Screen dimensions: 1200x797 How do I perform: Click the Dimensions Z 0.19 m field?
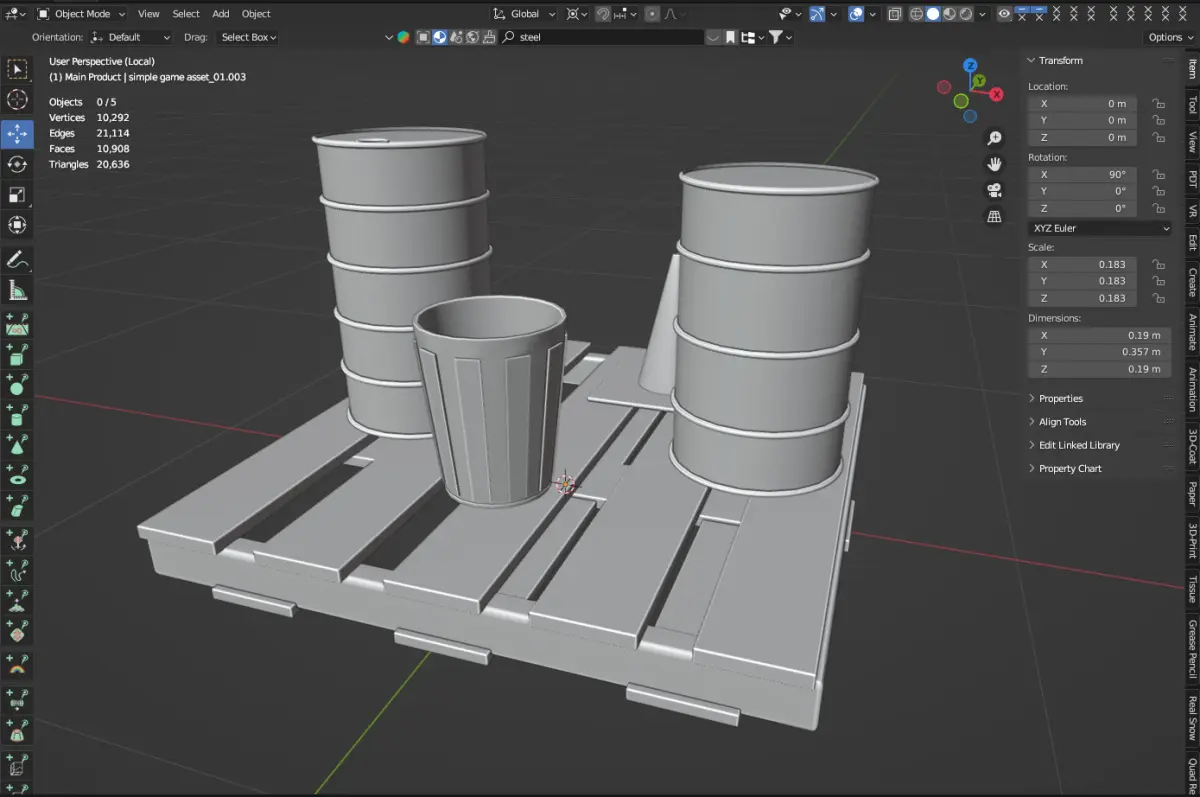(x=1099, y=369)
